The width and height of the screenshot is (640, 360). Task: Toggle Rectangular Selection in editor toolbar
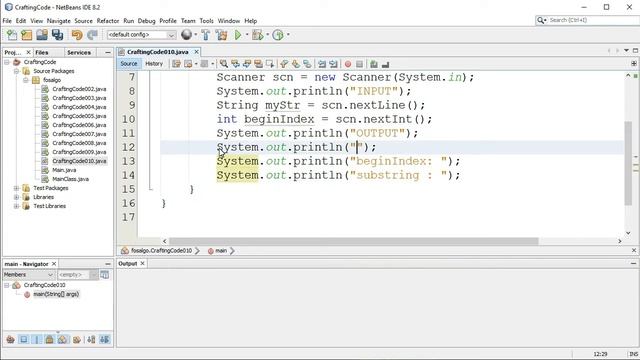point(270,64)
